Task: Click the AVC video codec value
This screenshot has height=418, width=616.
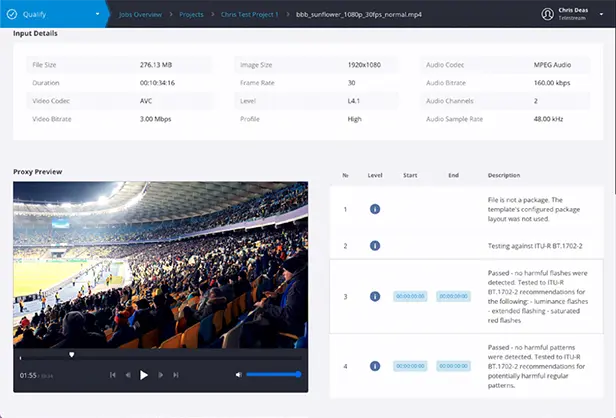Action: (x=146, y=101)
